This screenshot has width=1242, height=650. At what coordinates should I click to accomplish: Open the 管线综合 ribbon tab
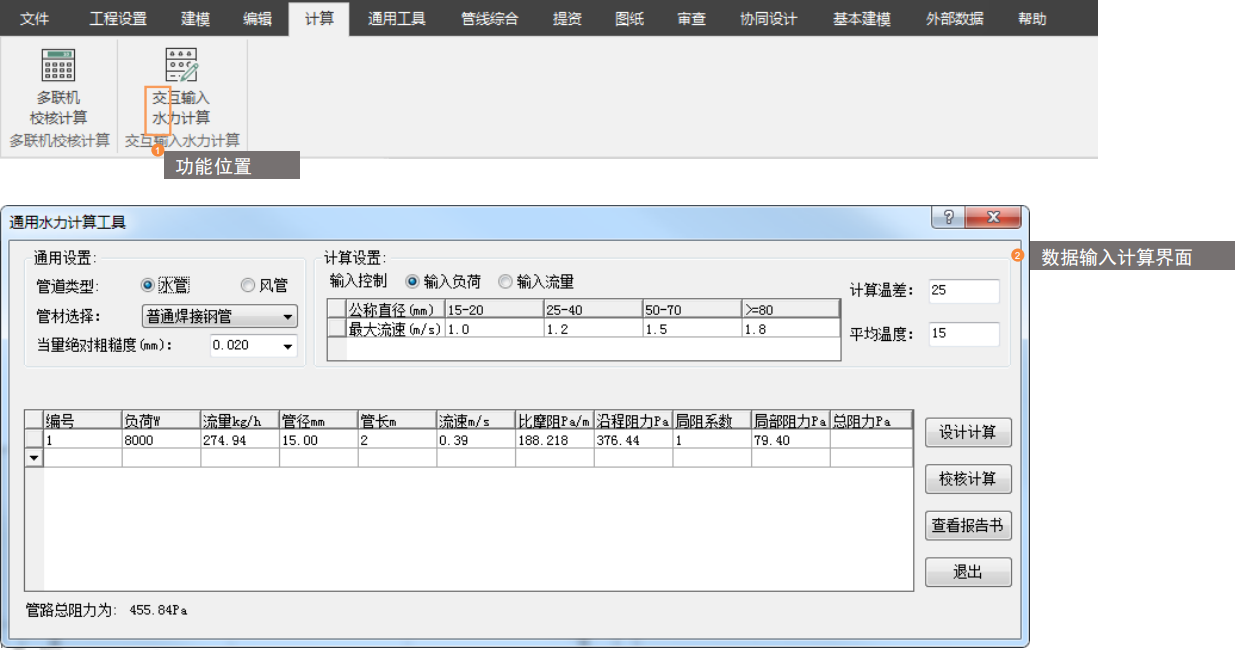click(x=490, y=18)
